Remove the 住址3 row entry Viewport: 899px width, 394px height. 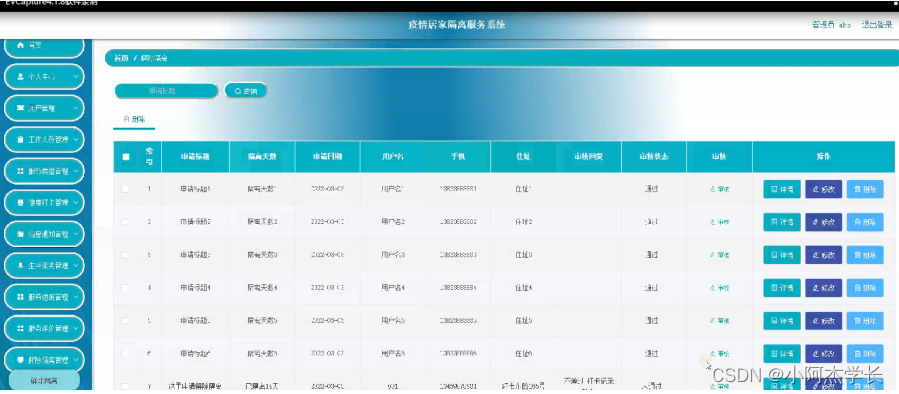[x=865, y=255]
